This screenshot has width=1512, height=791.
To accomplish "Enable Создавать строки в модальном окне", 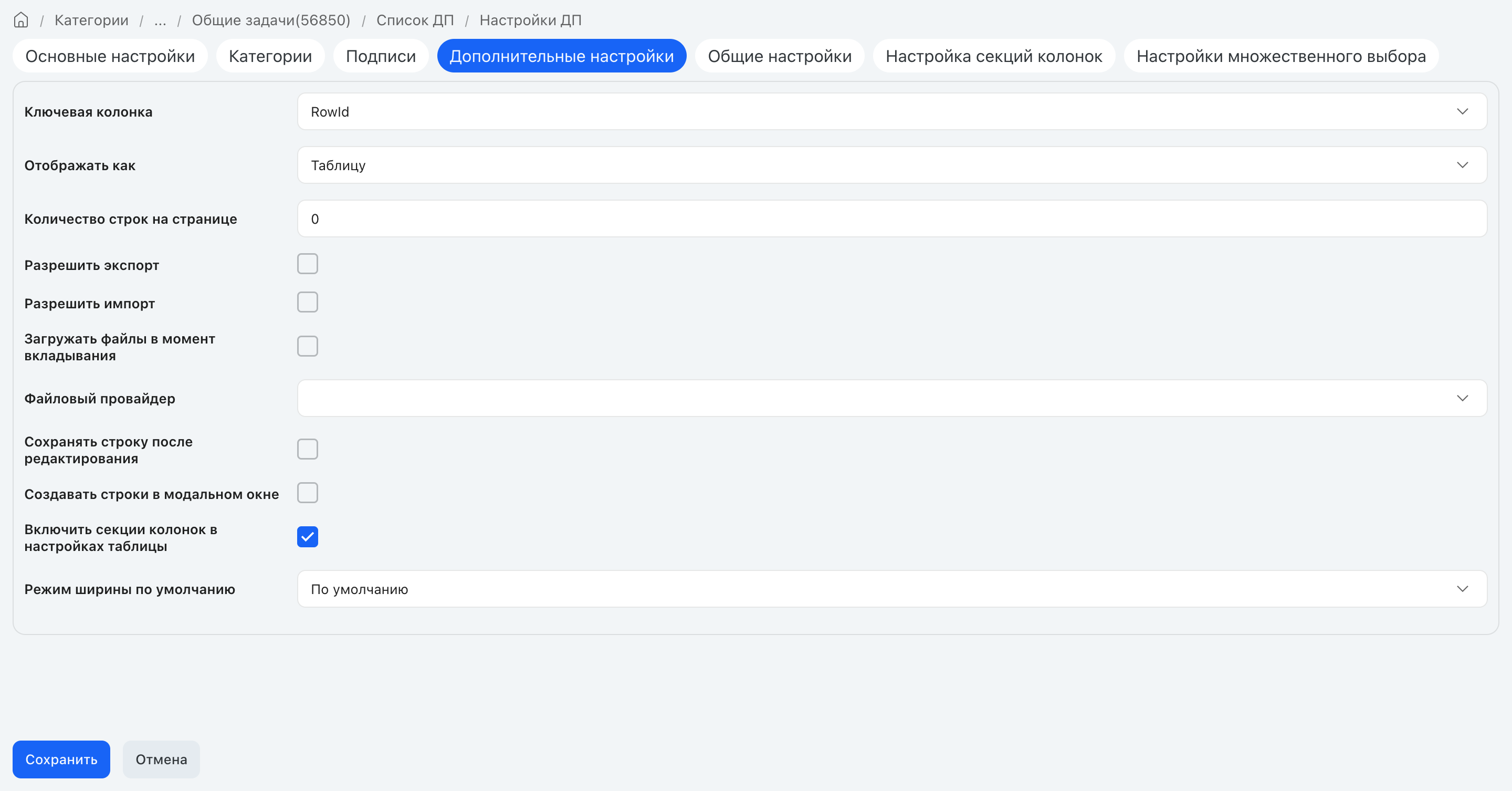I will click(308, 493).
